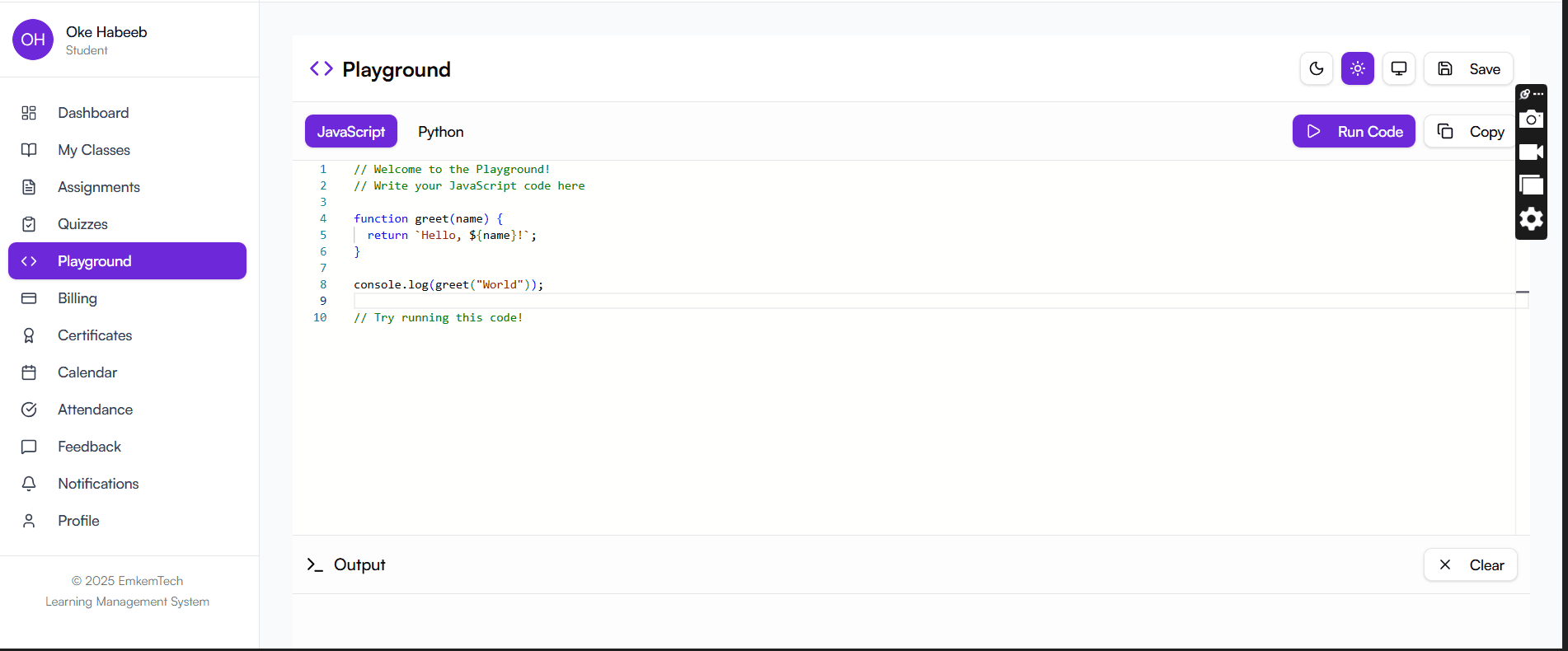The image size is (1568, 651).
Task: Save the playground code
Action: (1468, 68)
